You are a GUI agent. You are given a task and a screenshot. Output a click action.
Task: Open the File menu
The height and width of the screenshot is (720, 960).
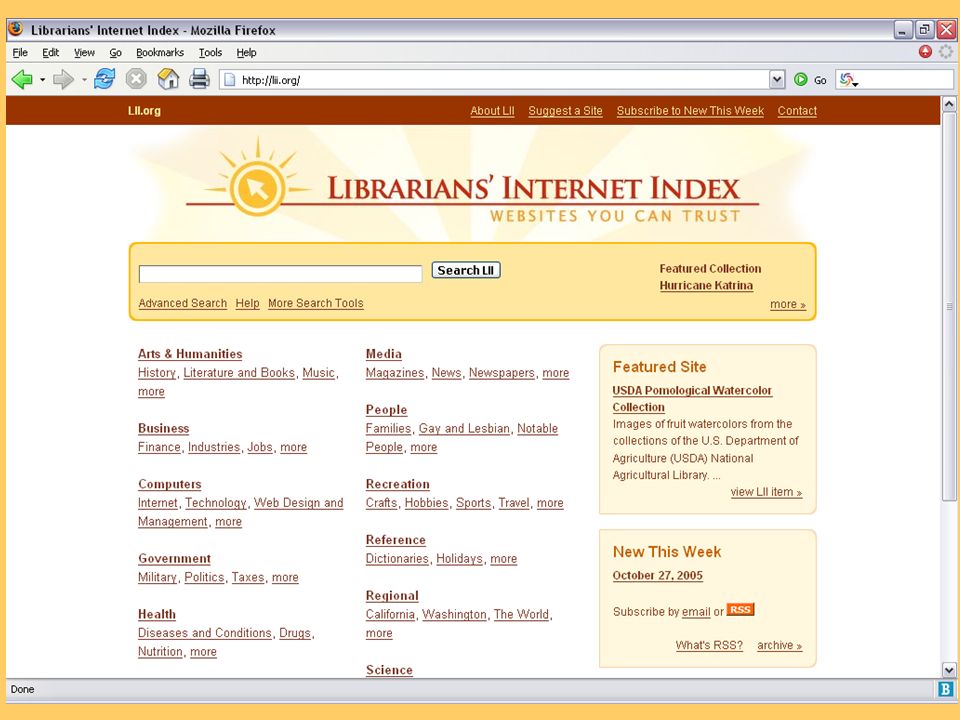tap(20, 53)
